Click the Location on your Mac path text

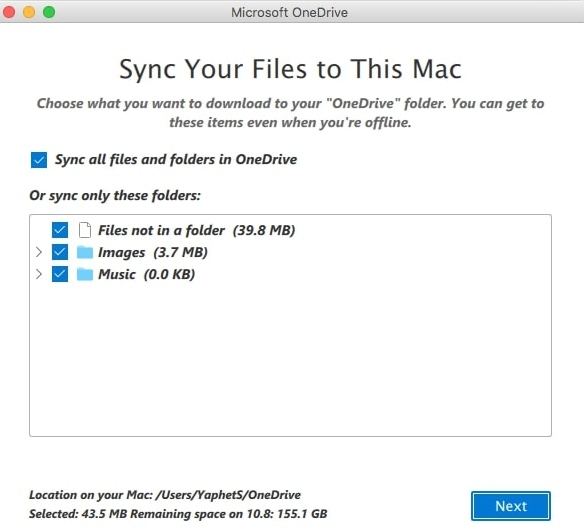(165, 495)
